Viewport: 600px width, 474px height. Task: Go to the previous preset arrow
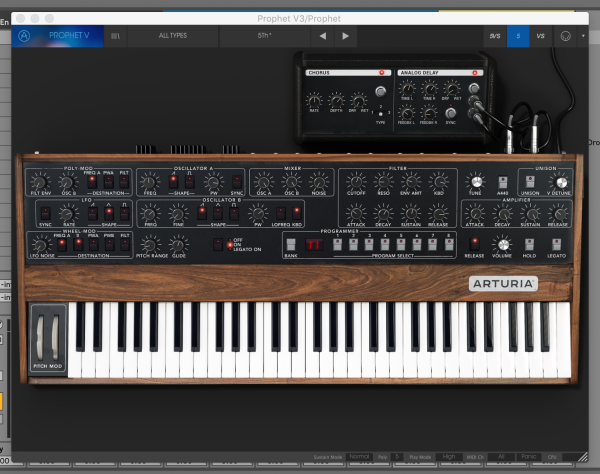point(322,36)
